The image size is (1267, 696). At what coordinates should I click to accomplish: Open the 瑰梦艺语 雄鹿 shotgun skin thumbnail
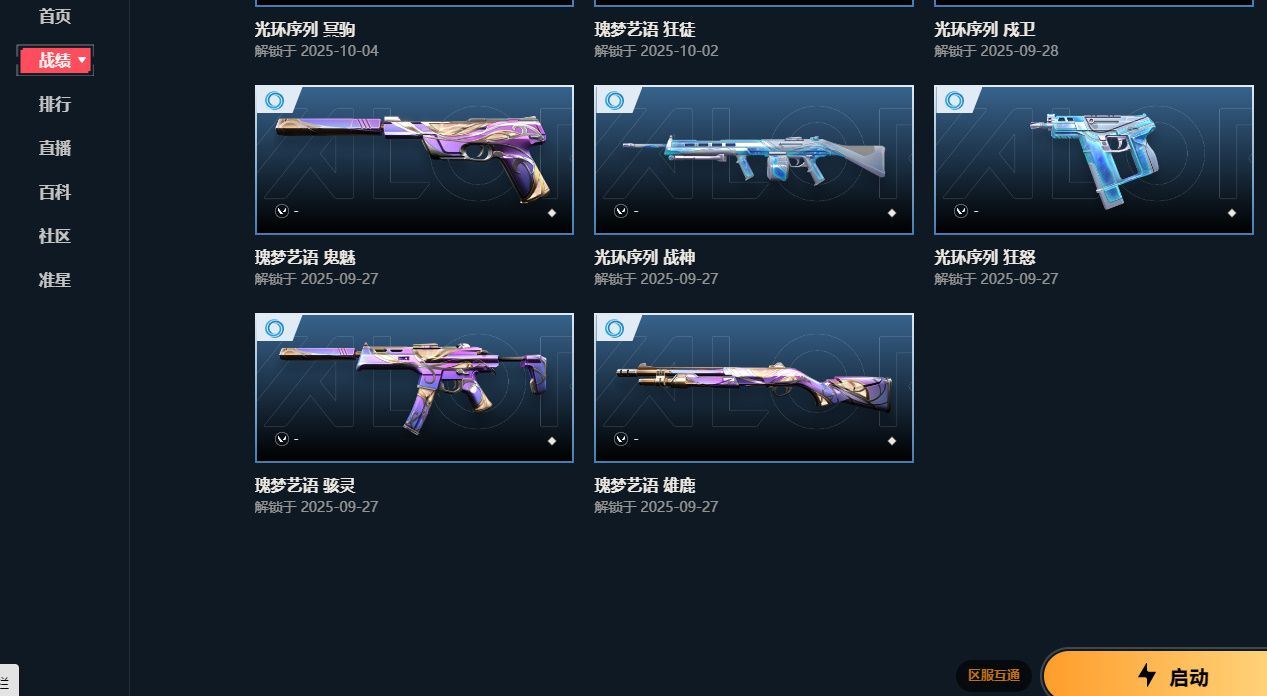pyautogui.click(x=754, y=388)
